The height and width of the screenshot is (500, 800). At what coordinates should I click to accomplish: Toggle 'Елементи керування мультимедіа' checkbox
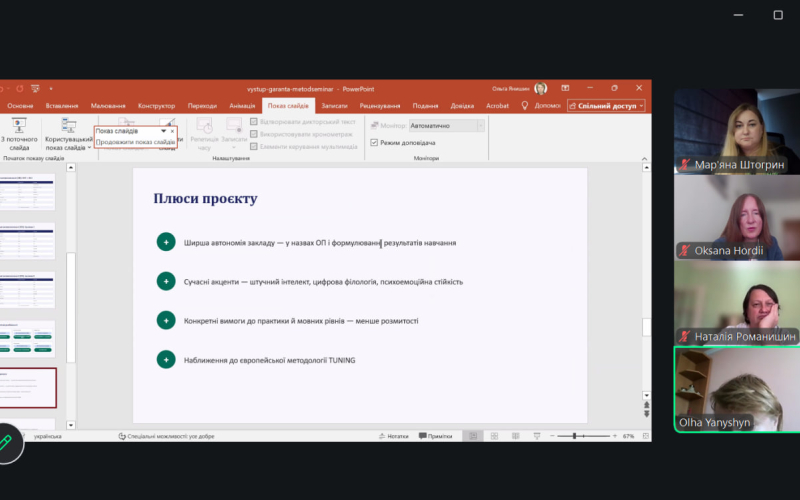point(254,146)
